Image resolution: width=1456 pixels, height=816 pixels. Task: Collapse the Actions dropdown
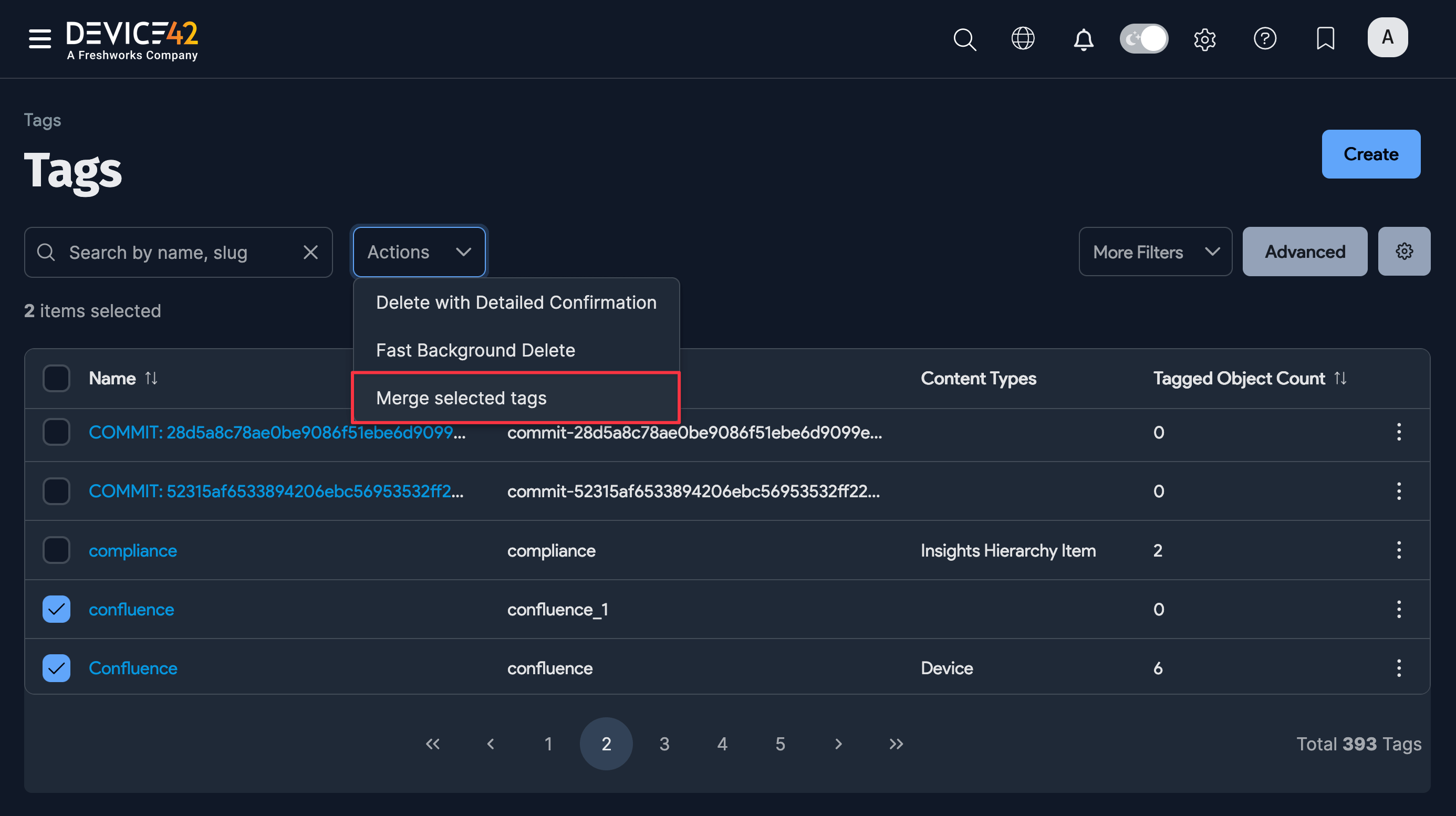(x=419, y=252)
